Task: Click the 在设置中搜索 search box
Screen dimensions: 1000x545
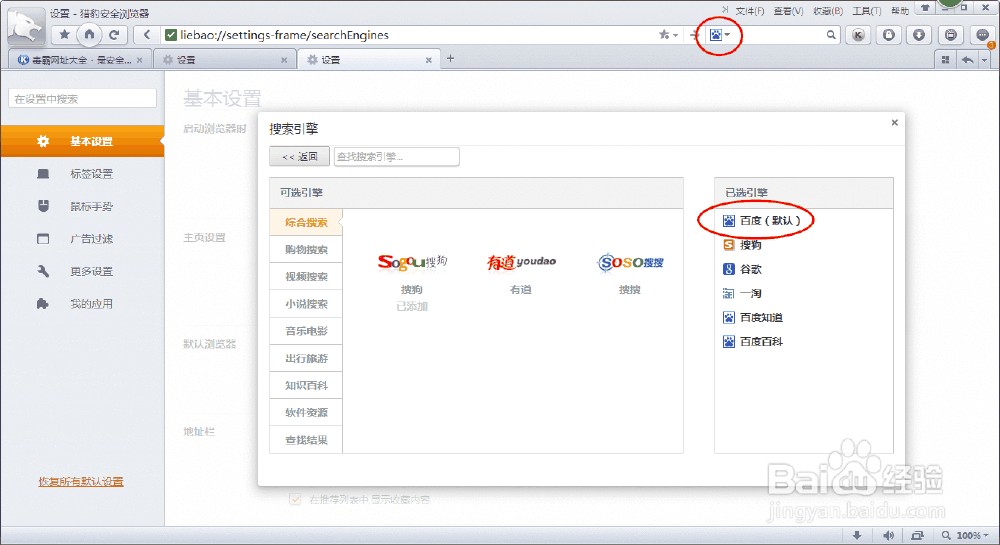Action: [x=82, y=99]
